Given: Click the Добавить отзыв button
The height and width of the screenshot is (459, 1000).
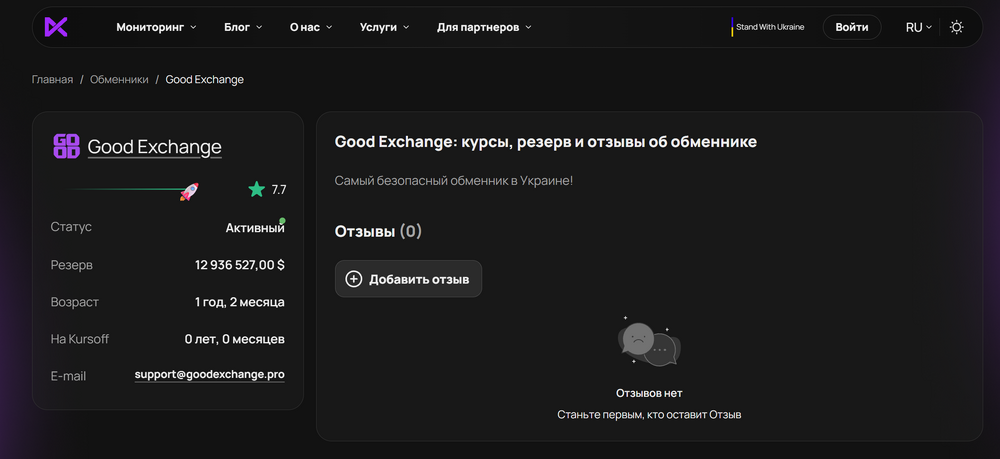Looking at the screenshot, I should [408, 279].
